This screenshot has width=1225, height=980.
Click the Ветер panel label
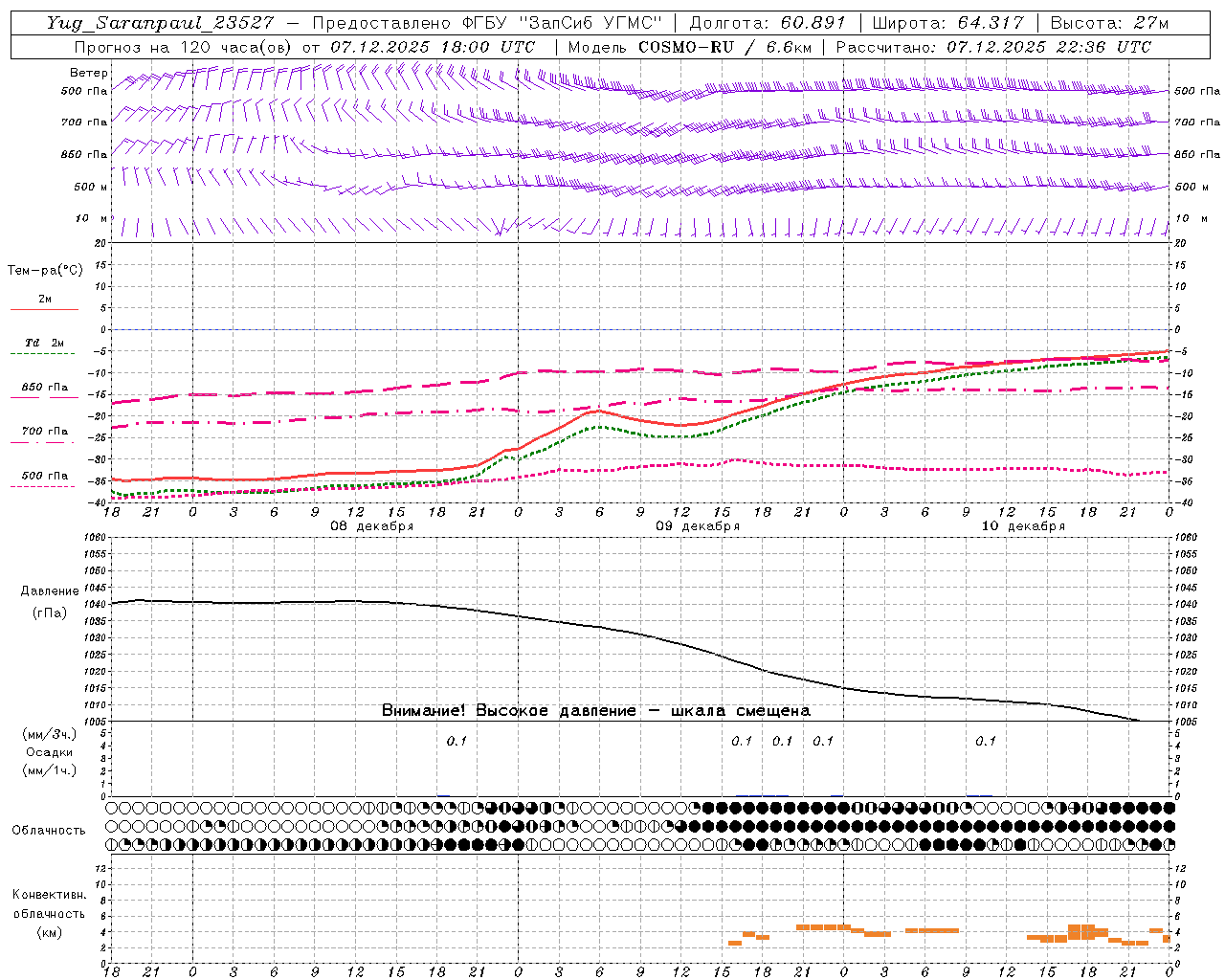[x=89, y=73]
